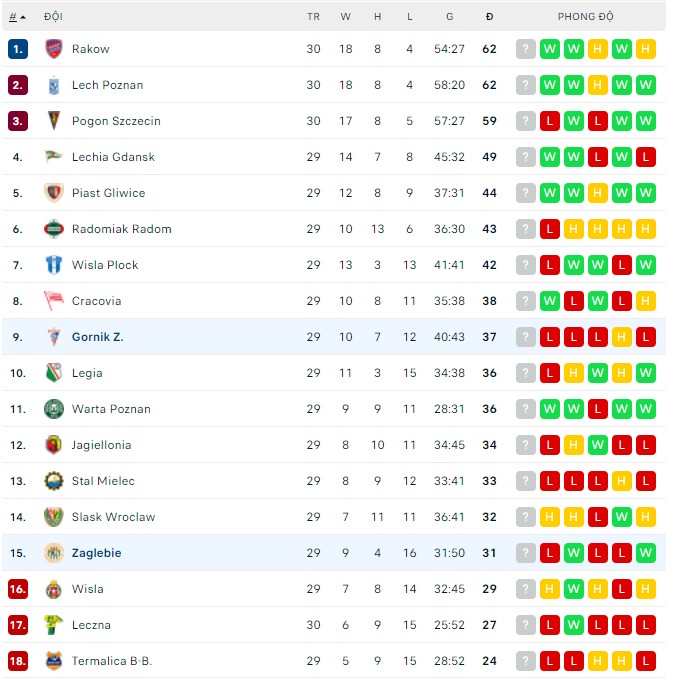The image size is (676, 679).
Task: Click the Piast Gliwice club crest
Action: (x=53, y=193)
